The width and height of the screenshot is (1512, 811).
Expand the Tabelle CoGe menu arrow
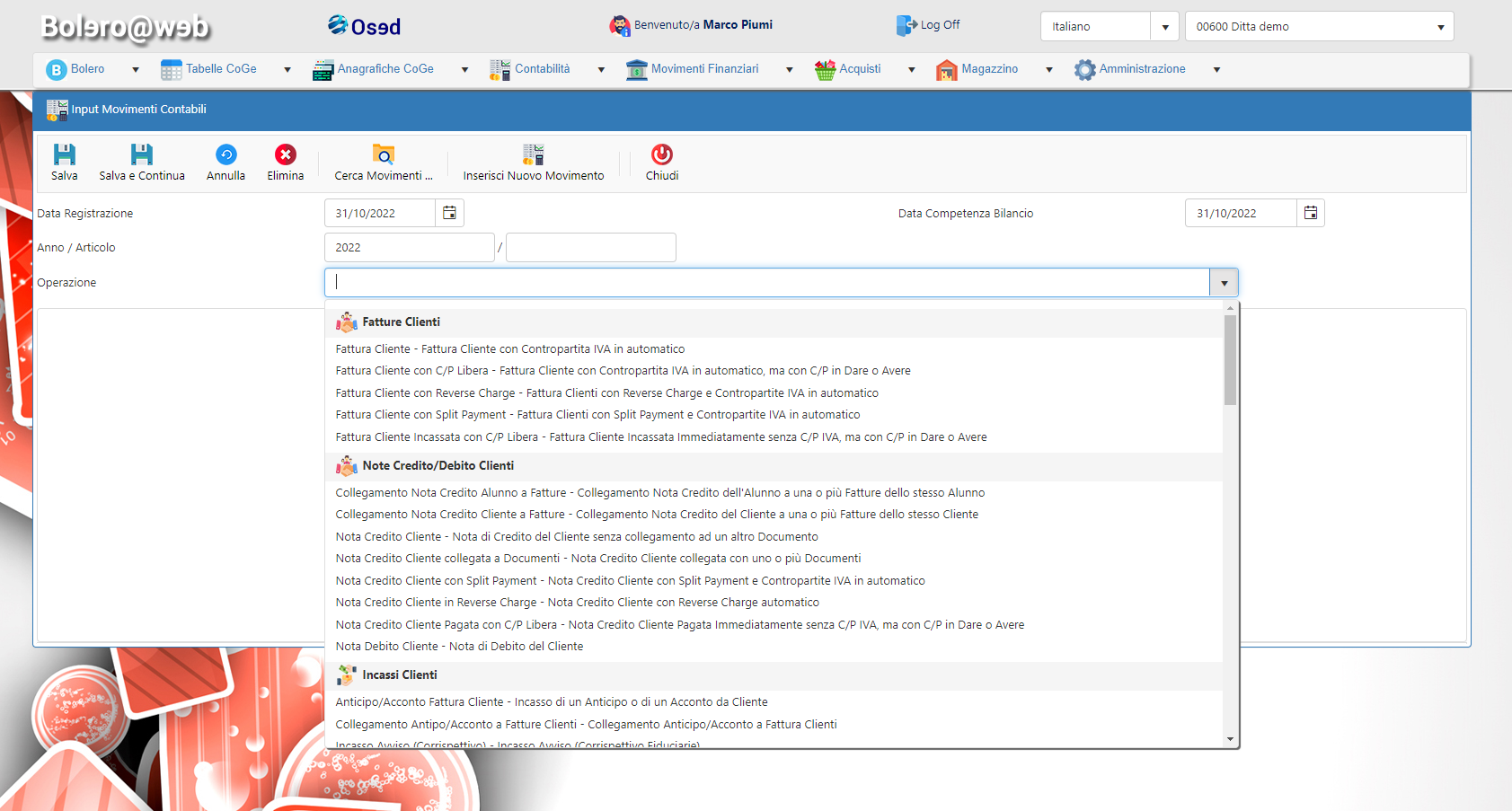(287, 69)
